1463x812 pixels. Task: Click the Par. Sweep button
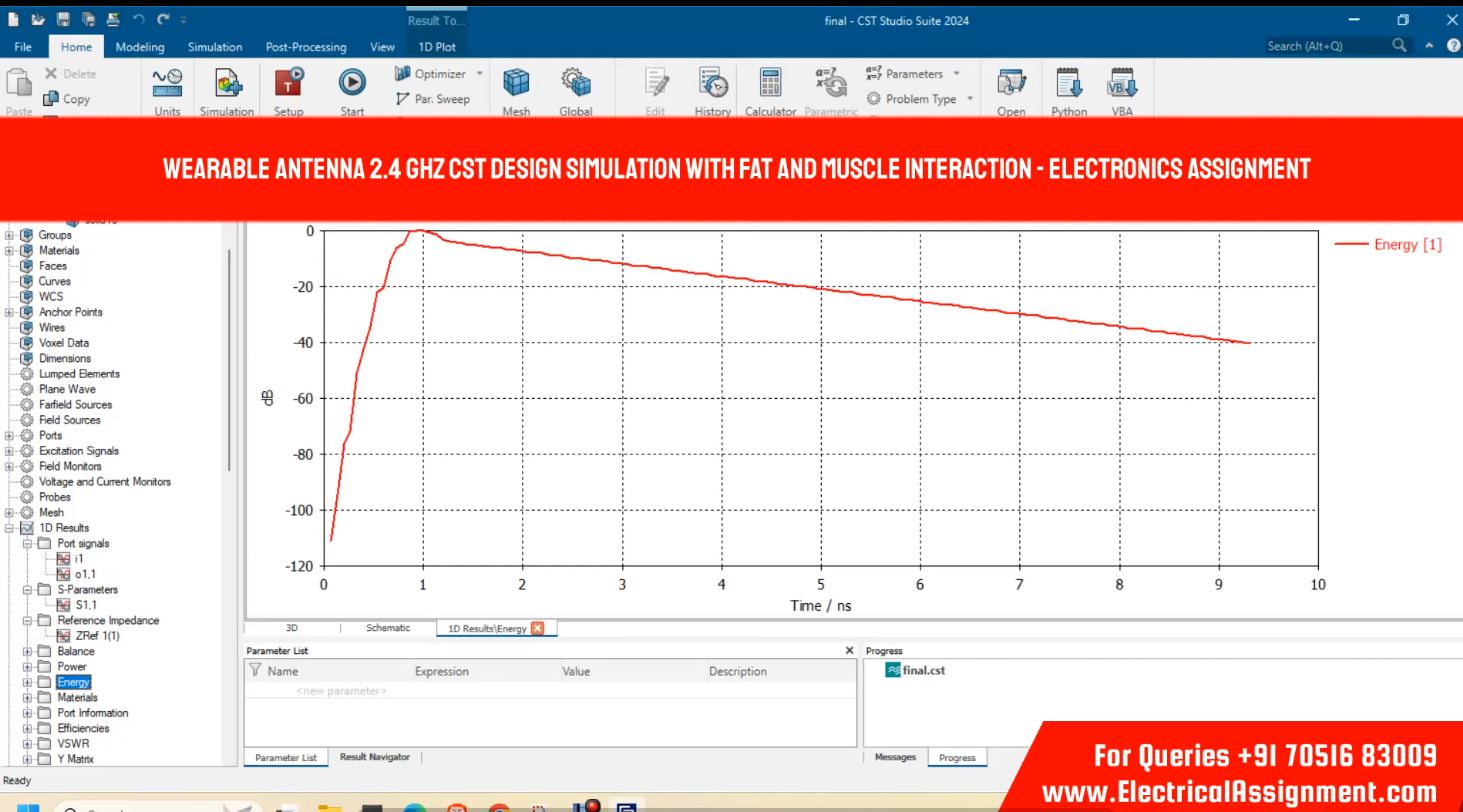coord(432,99)
